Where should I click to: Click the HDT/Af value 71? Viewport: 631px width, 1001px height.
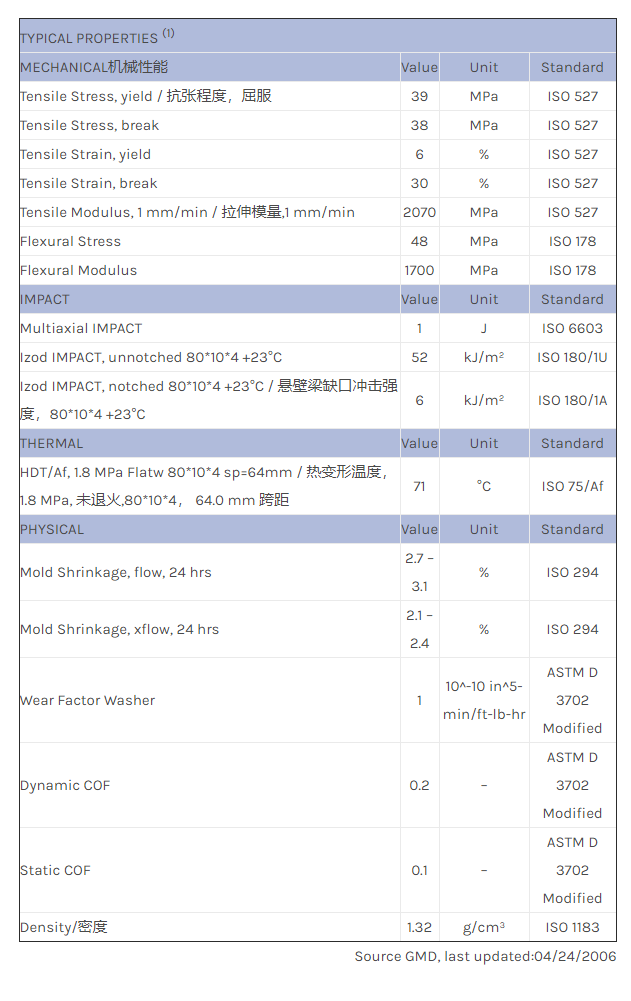click(419, 486)
